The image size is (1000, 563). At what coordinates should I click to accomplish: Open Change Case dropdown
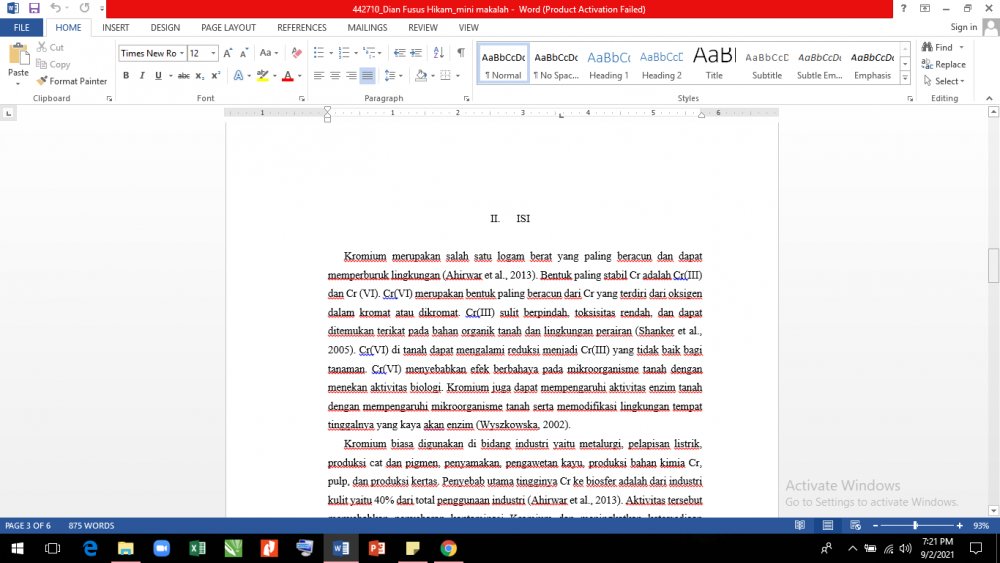pyautogui.click(x=268, y=53)
